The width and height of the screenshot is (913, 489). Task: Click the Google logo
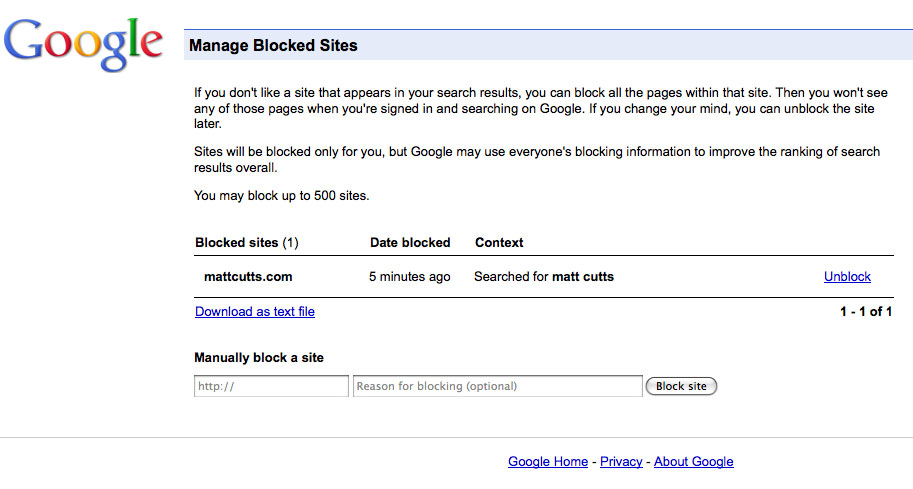83,44
